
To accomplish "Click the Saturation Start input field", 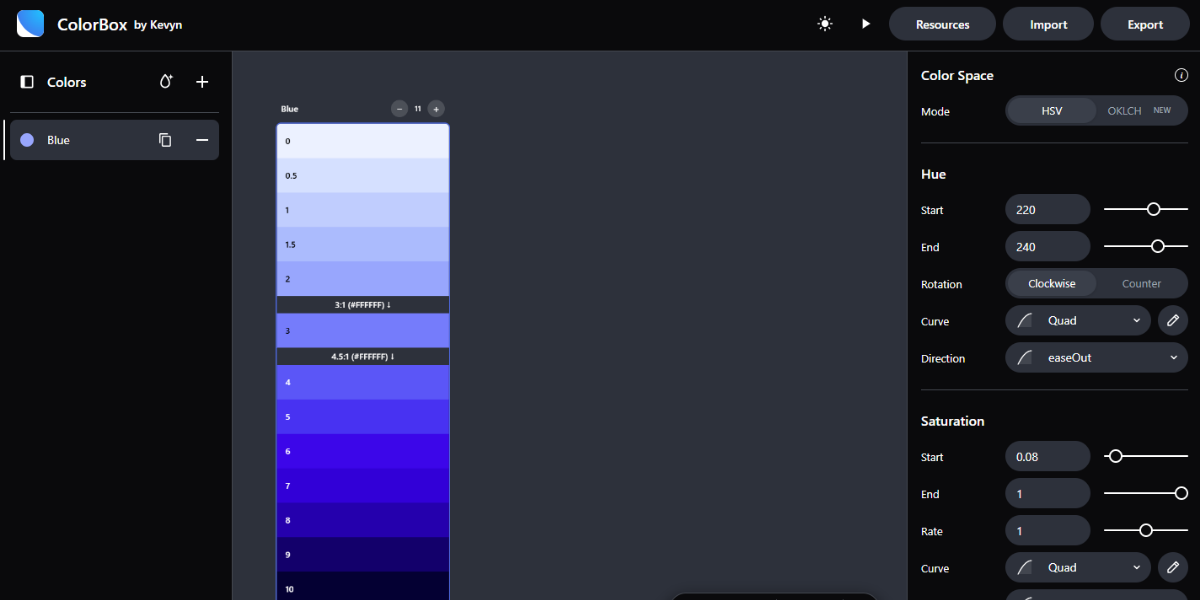I will point(1047,457).
